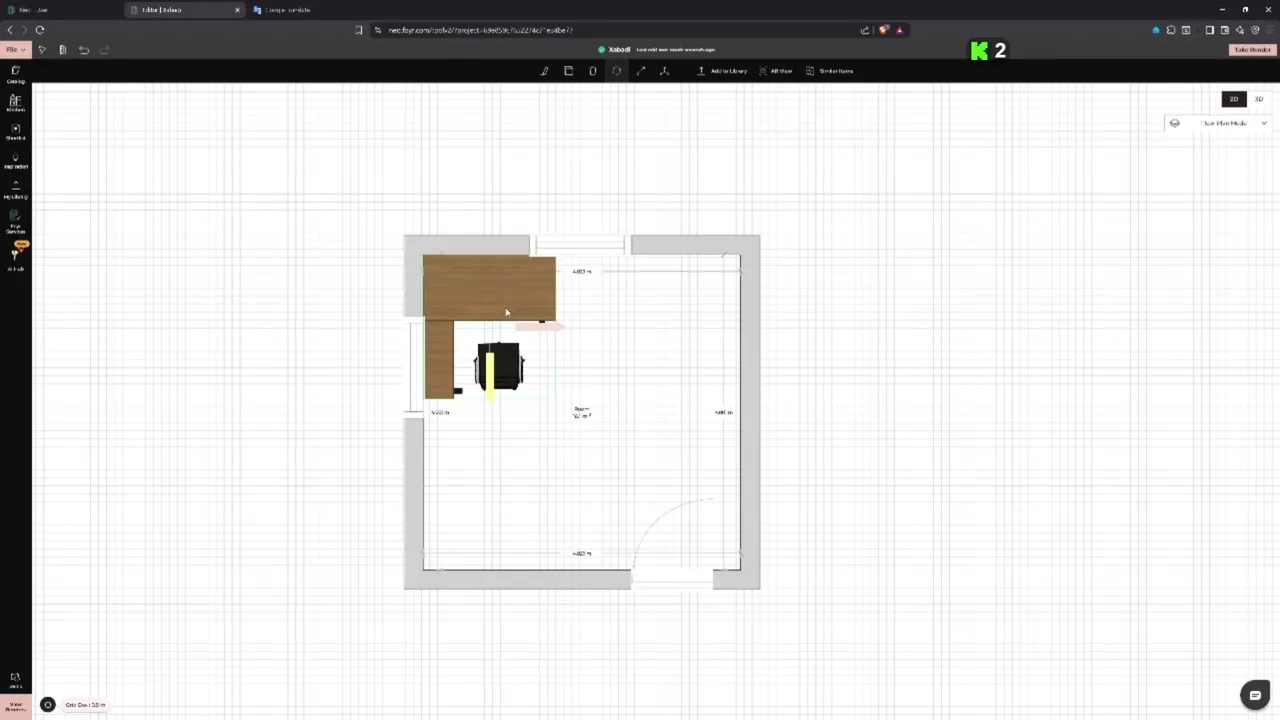
Task: Open the Inspiration section in sidebar
Action: (15, 161)
